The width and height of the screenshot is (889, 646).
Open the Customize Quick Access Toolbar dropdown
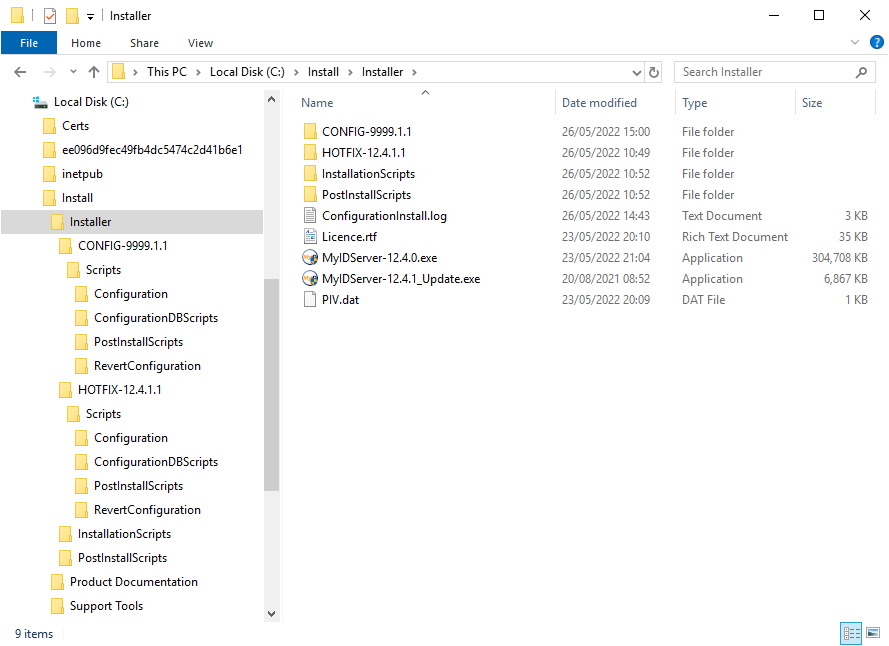[90, 16]
